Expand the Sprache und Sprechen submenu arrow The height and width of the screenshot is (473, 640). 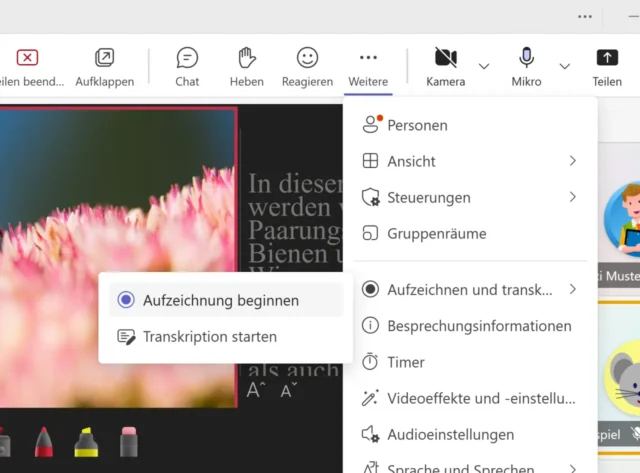(x=573, y=469)
